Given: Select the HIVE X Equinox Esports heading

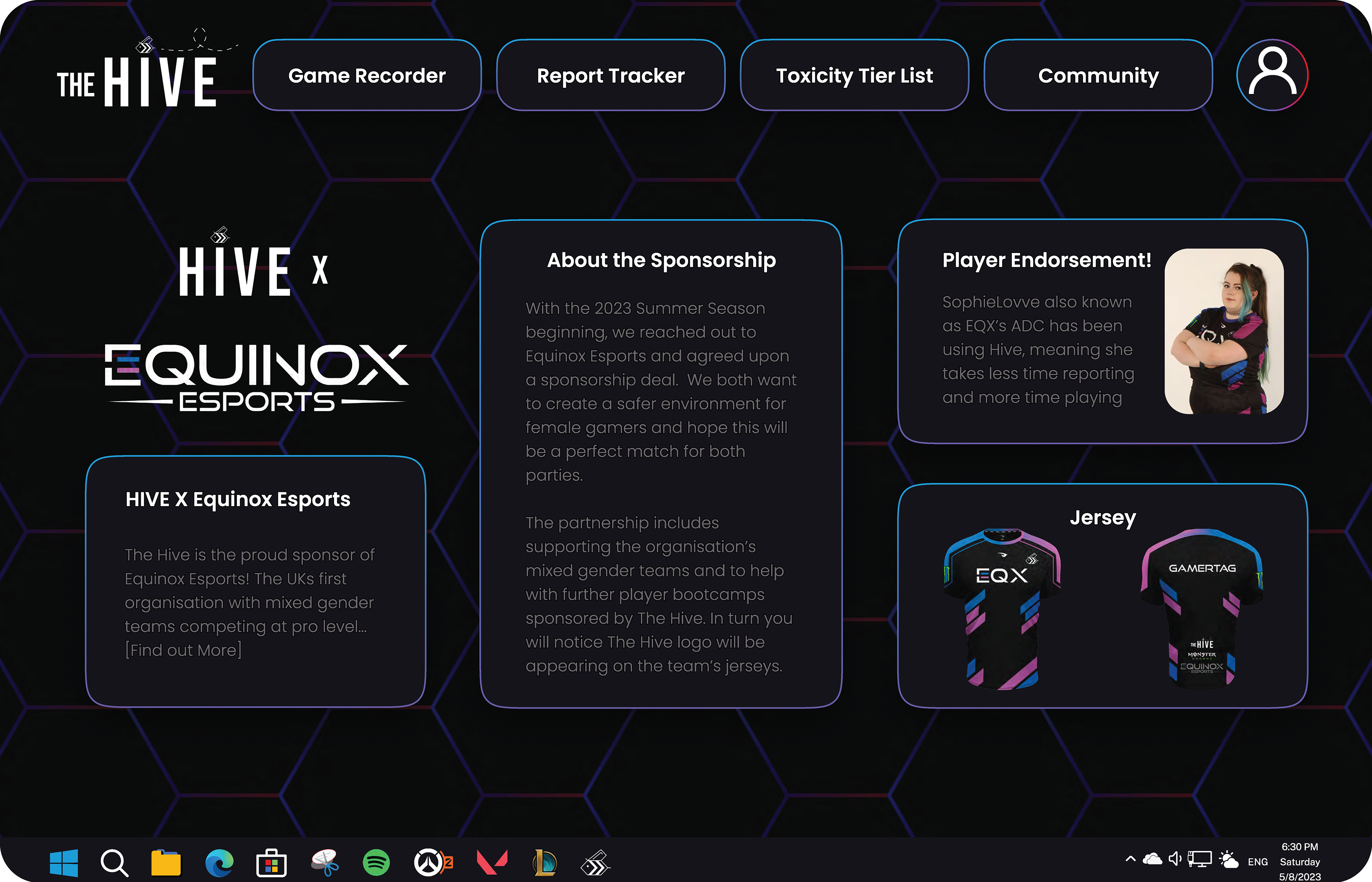Looking at the screenshot, I should pyautogui.click(x=238, y=499).
